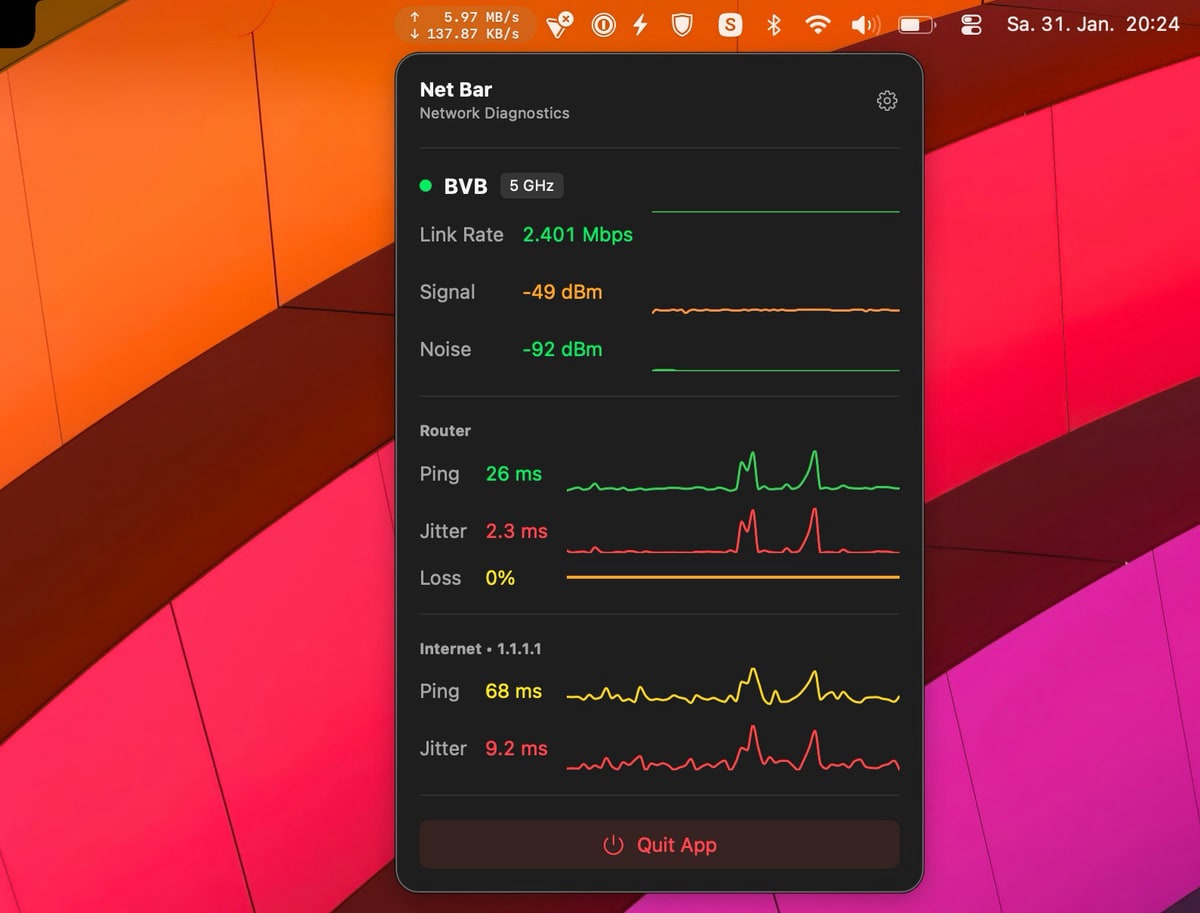Open the Wi-Fi status menu
This screenshot has height=913, width=1200.
pyautogui.click(x=818, y=25)
